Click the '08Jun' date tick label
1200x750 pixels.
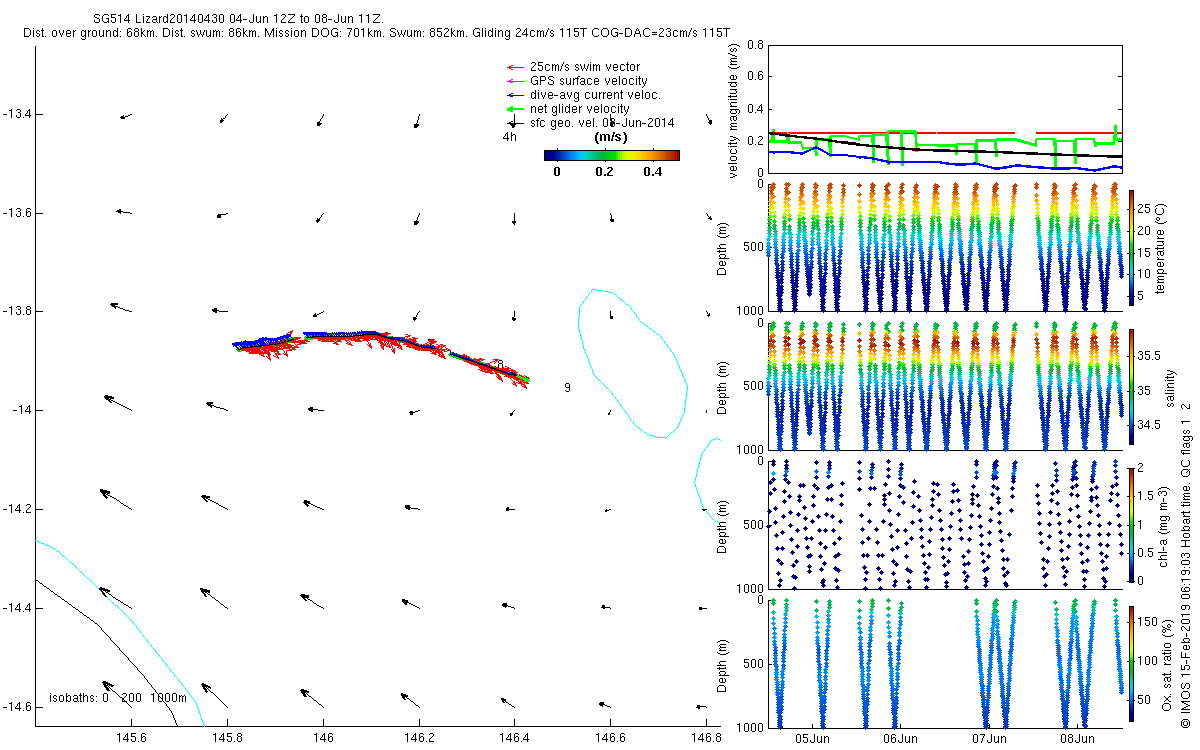tap(1077, 738)
